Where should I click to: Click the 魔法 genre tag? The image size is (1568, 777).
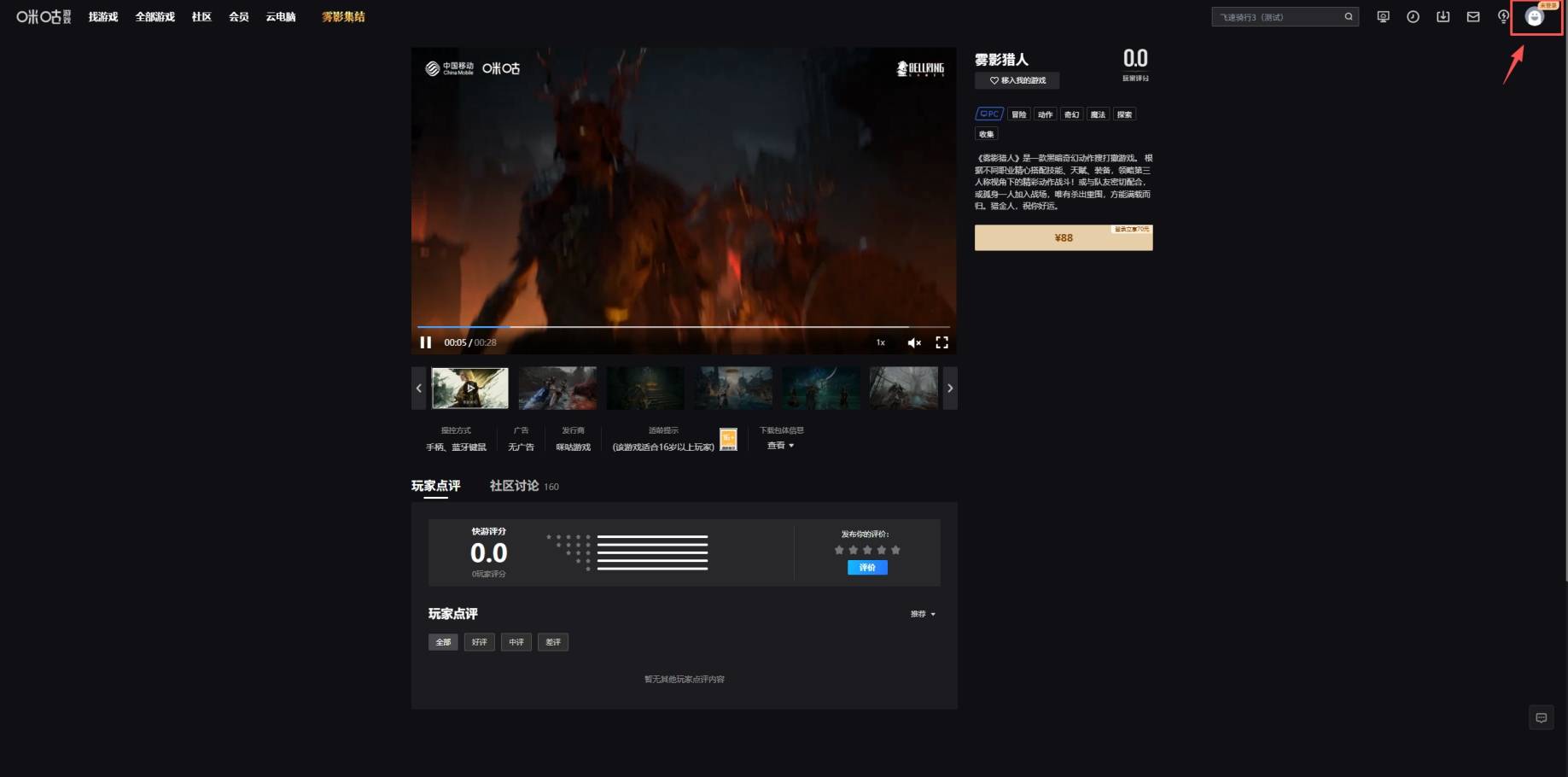(1099, 114)
